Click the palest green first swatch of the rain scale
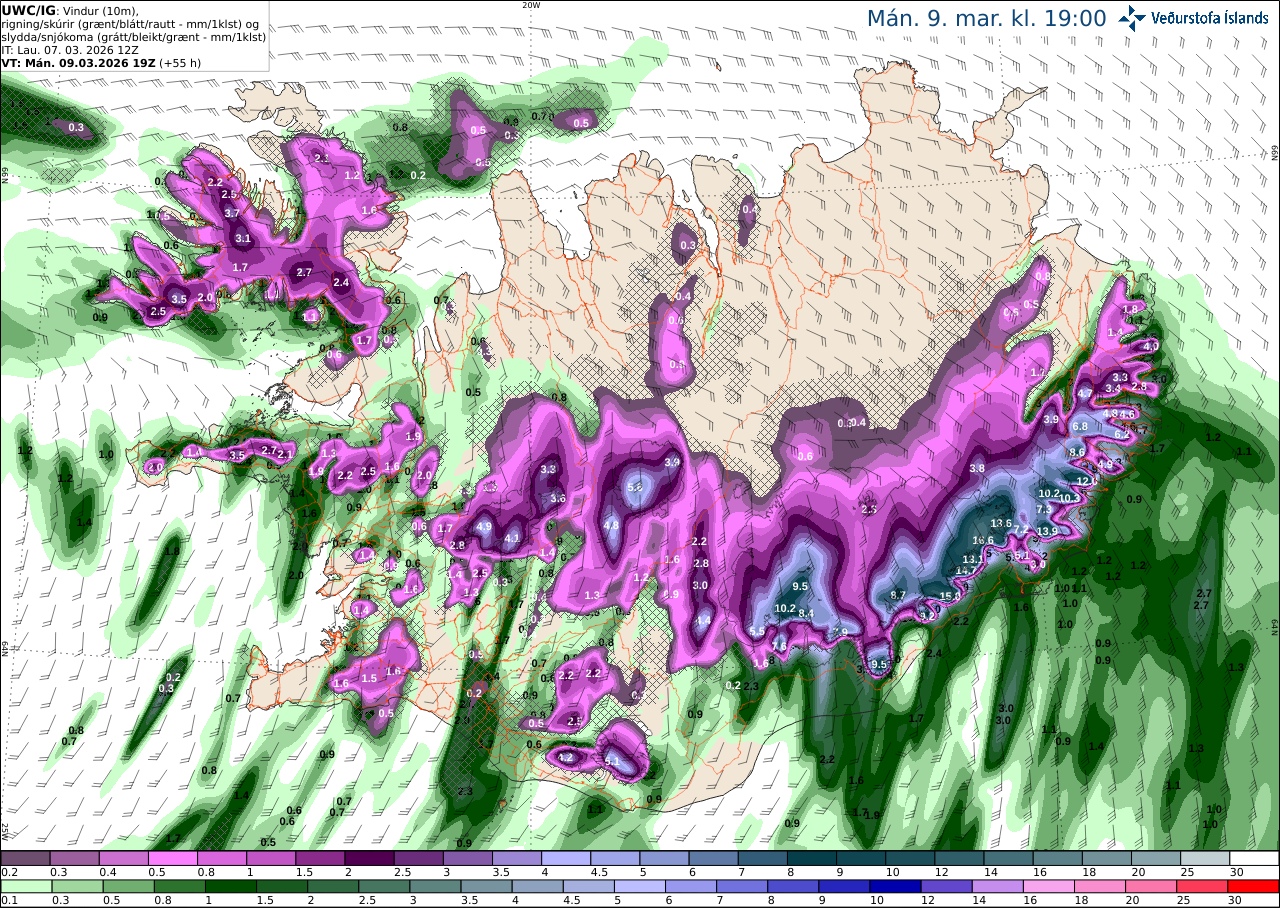The width and height of the screenshot is (1280, 908). [x=25, y=886]
